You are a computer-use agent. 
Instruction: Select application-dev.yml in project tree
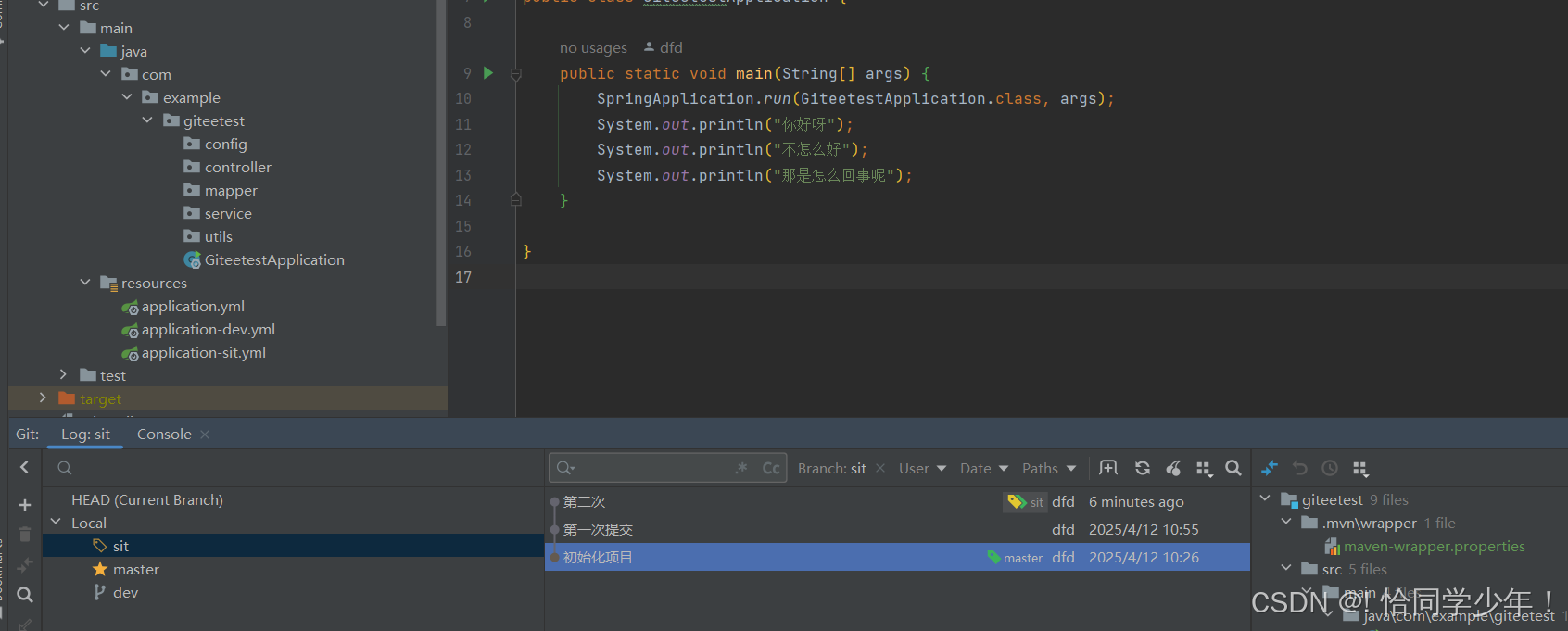click(x=209, y=330)
